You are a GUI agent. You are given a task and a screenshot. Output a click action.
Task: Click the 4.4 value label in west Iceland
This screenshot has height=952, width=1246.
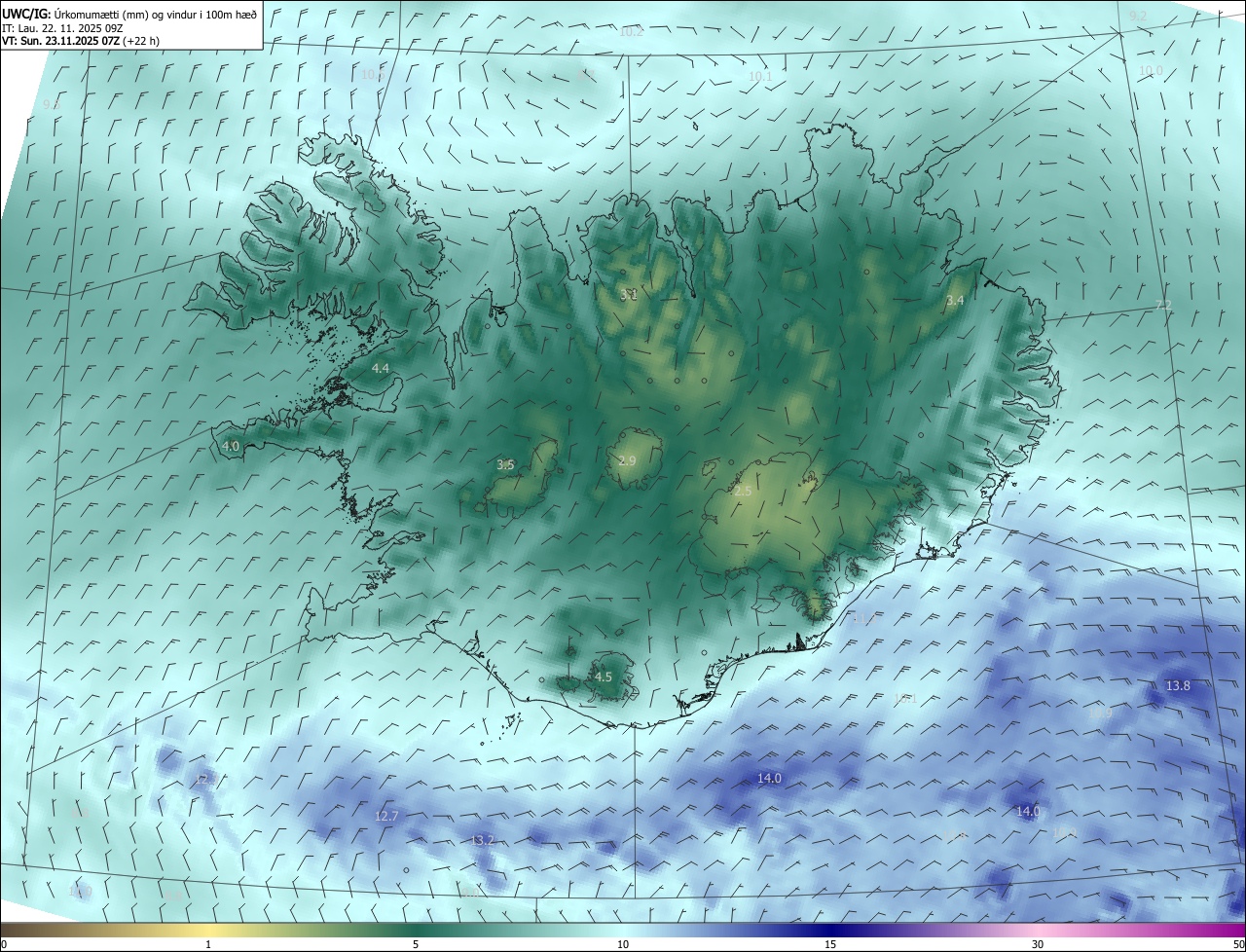pyautogui.click(x=381, y=368)
